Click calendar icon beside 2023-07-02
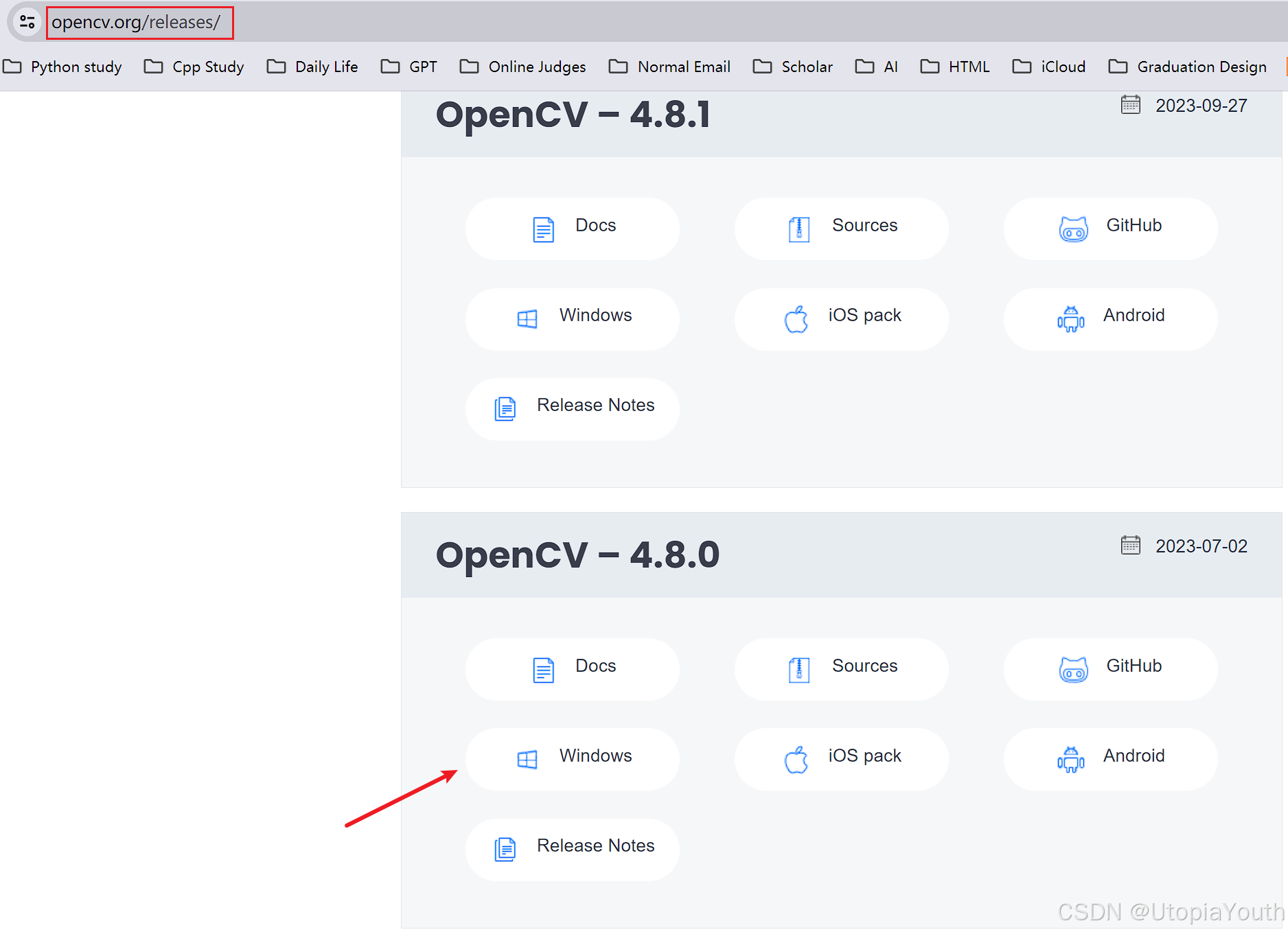This screenshot has height=934, width=1288. 1130,545
